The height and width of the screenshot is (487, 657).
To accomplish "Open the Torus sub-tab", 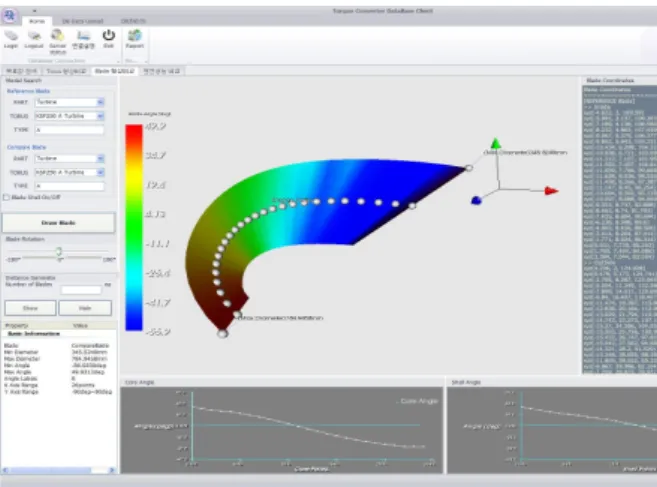I will (66, 71).
